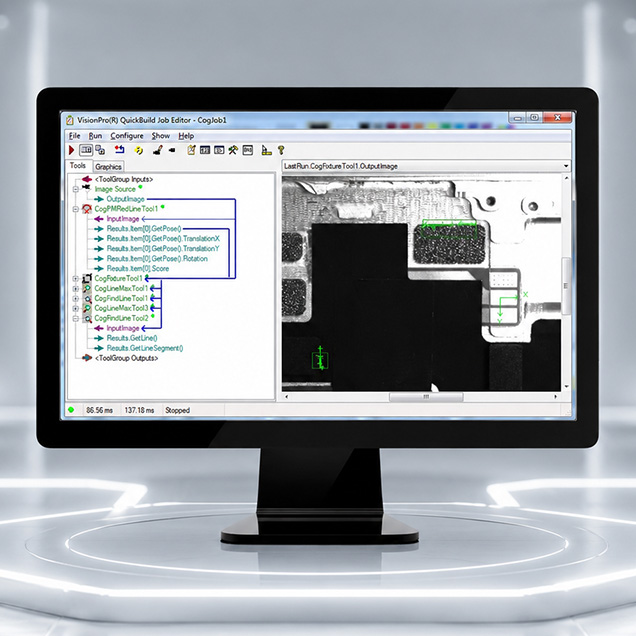Click the horizontal scrollbar thumb
636x636 pixels.
pos(426,397)
